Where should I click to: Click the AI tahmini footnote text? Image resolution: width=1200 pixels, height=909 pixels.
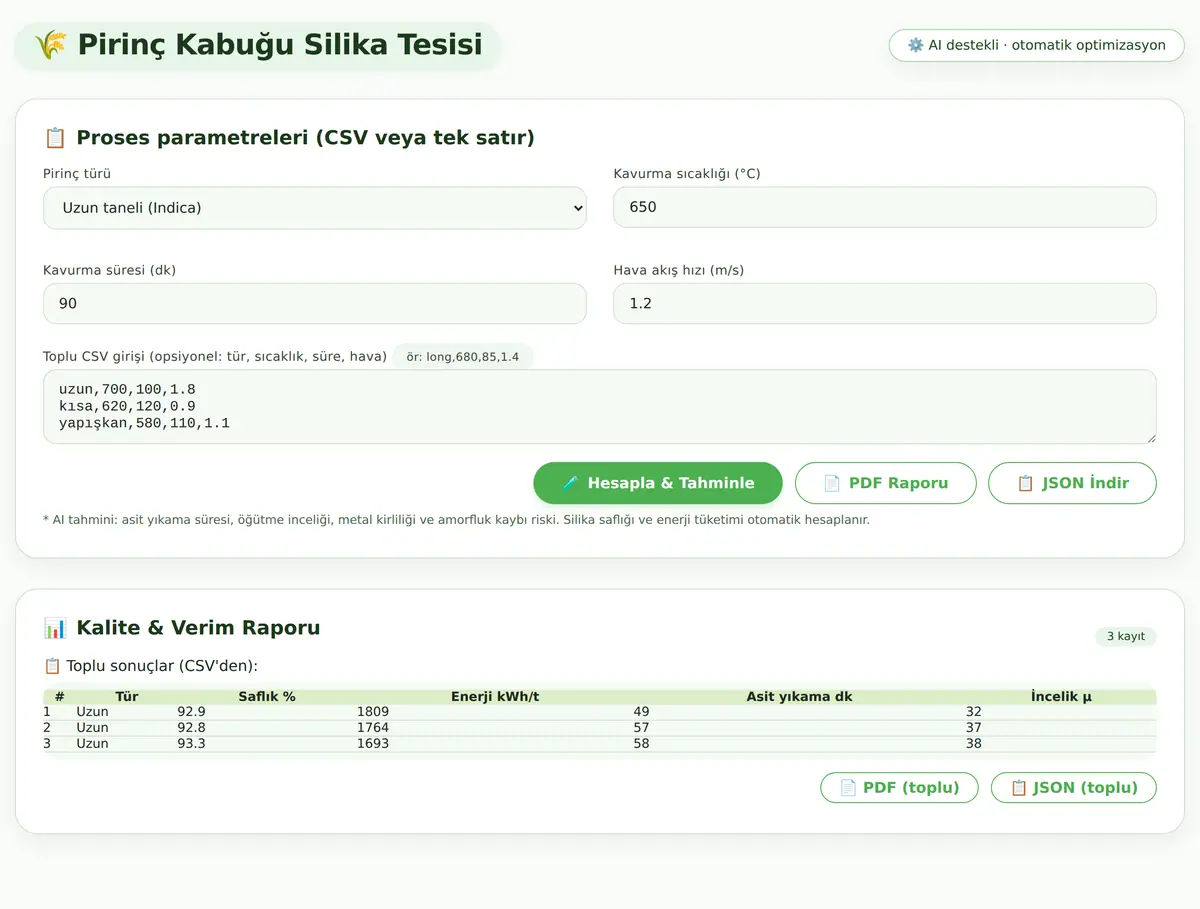[456, 520]
